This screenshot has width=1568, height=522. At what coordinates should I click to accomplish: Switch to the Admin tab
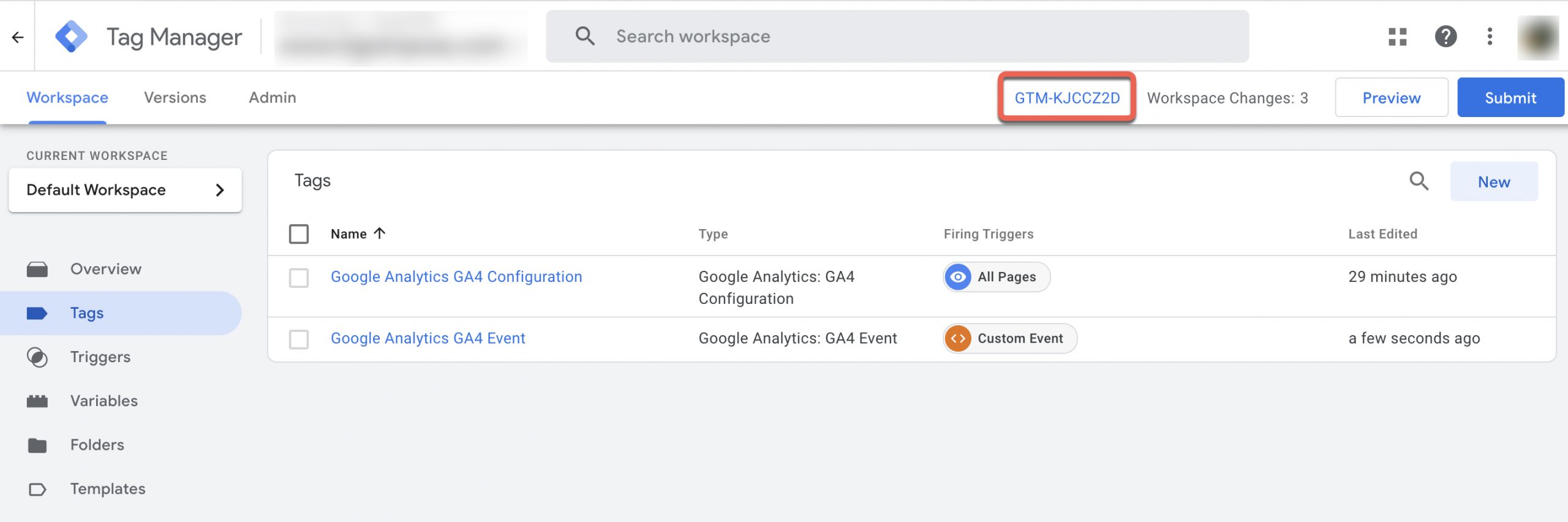tap(273, 98)
